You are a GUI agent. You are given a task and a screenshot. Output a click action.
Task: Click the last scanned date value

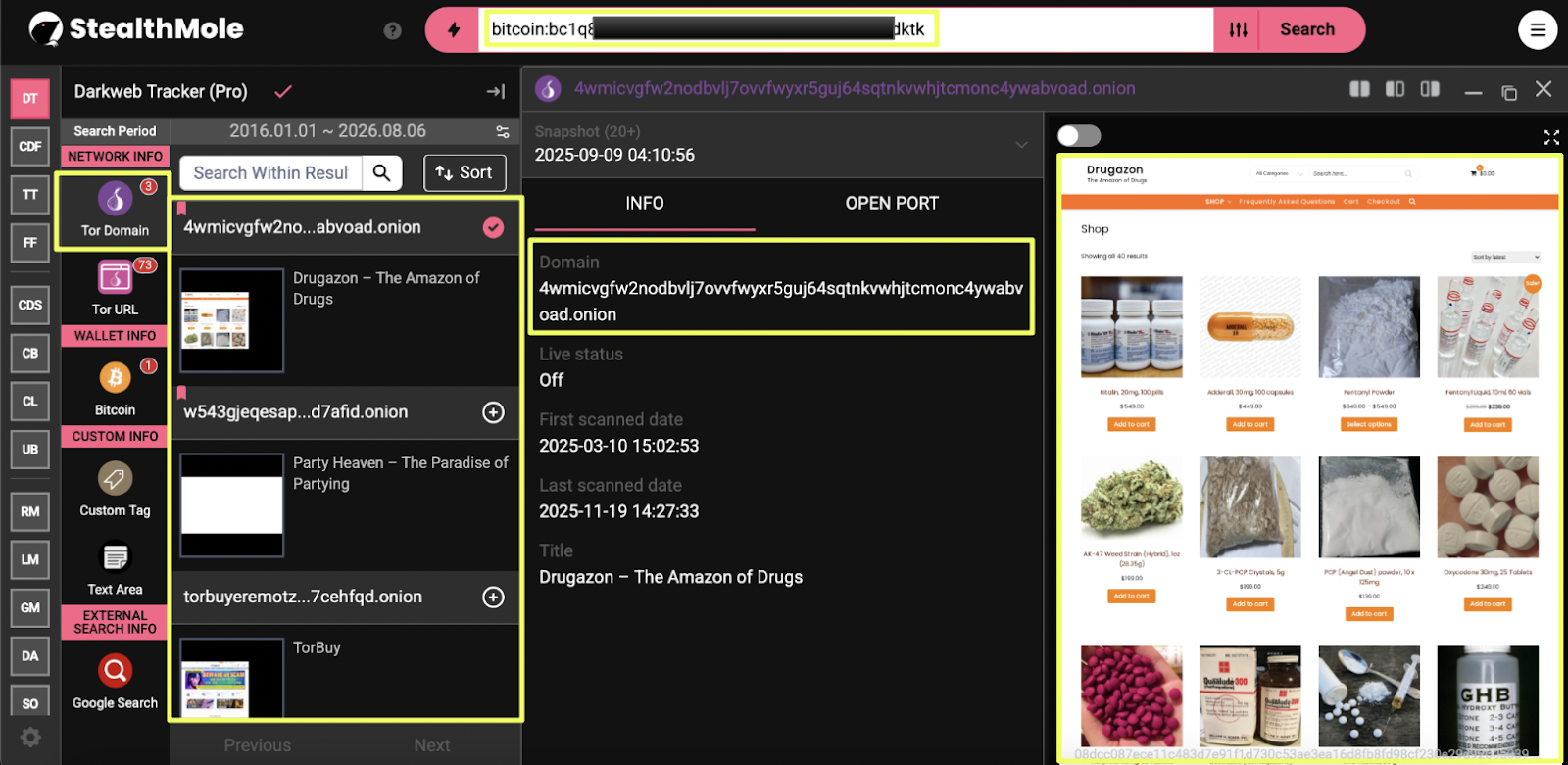click(619, 512)
